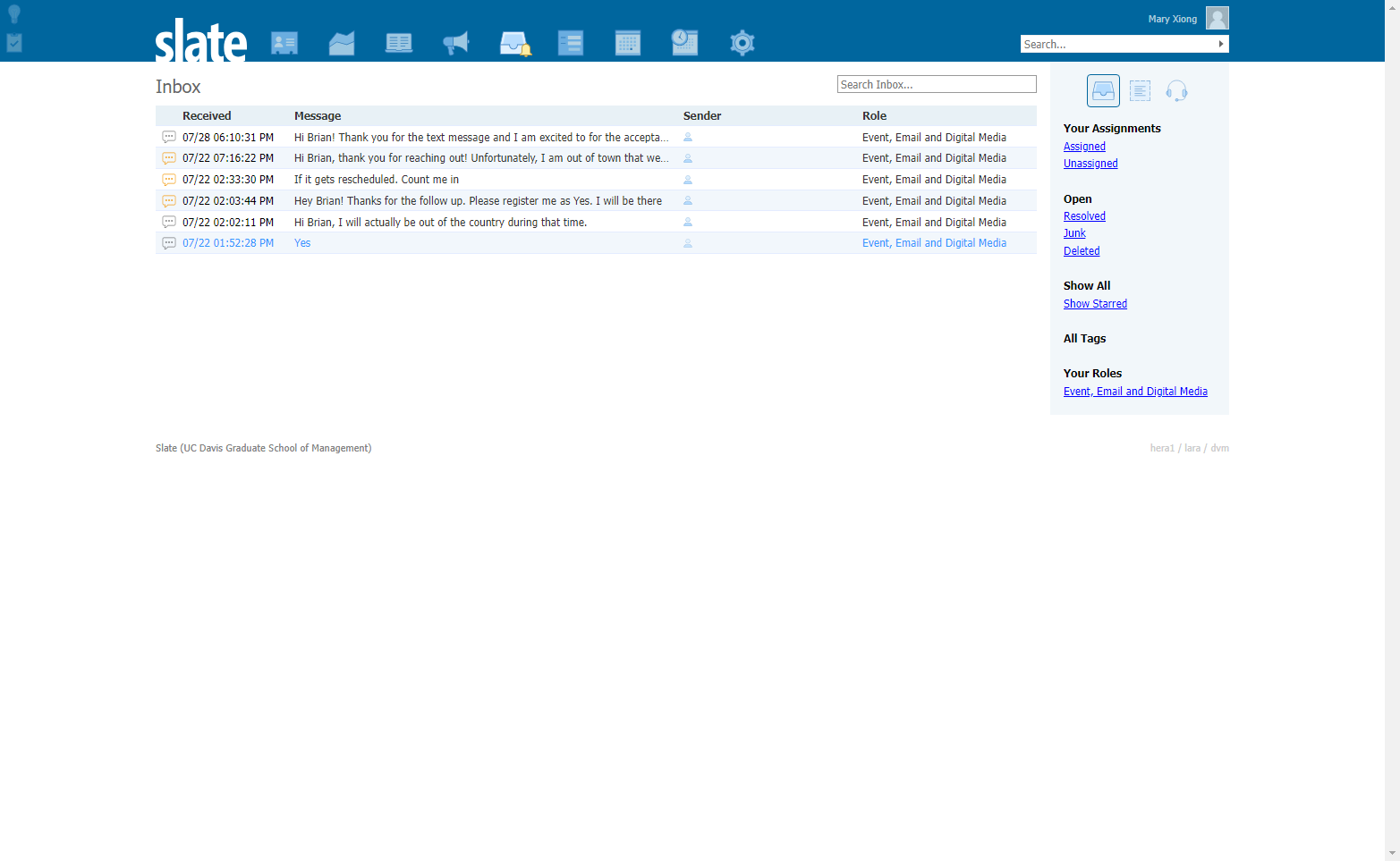The width and height of the screenshot is (1400, 861).
Task: Click the message bubble icon for 07/22 07:16:22 PM
Action: [169, 158]
